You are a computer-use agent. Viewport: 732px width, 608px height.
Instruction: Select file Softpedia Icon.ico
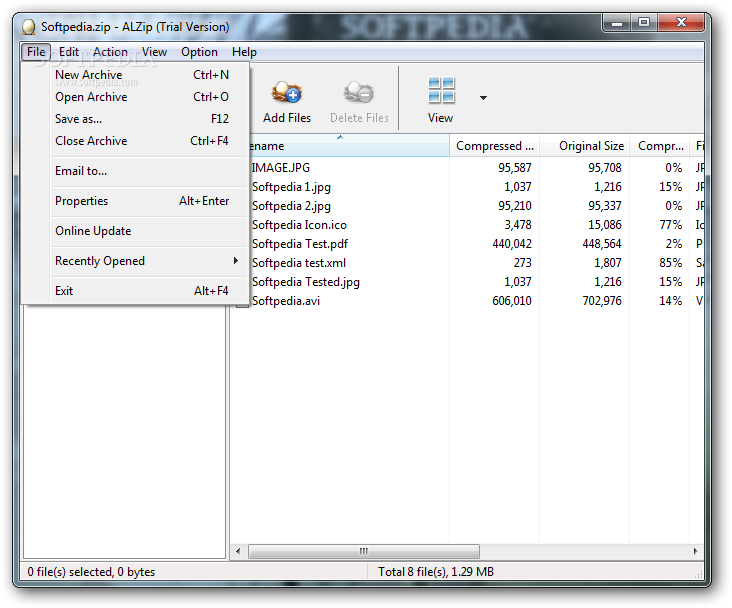(x=299, y=225)
